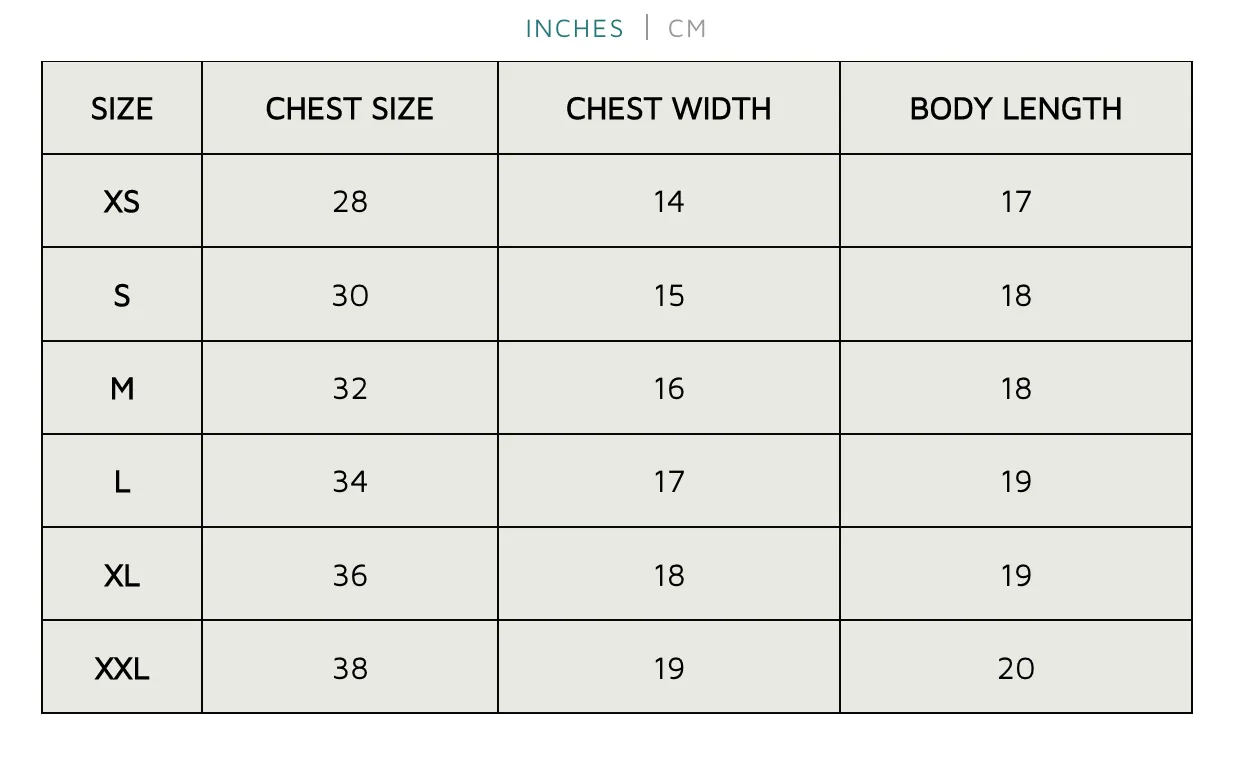Click the SIZE column header

pyautogui.click(x=122, y=108)
